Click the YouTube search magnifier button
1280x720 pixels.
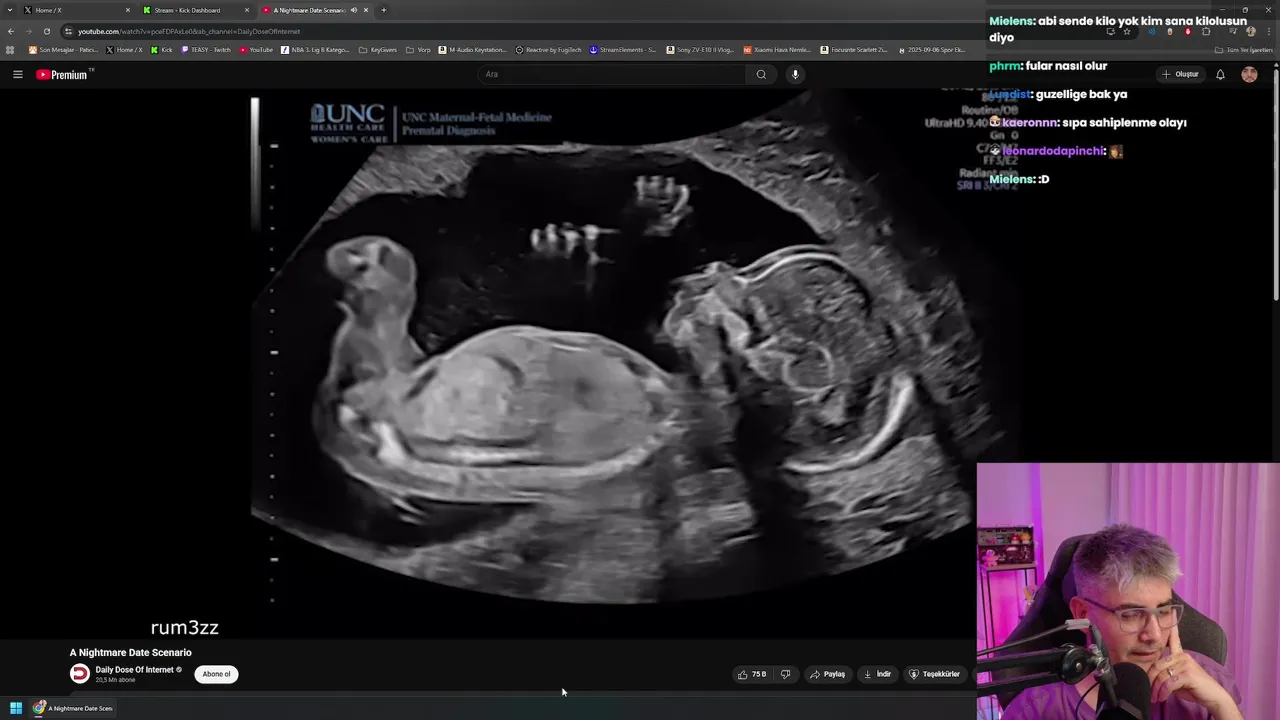(761, 74)
